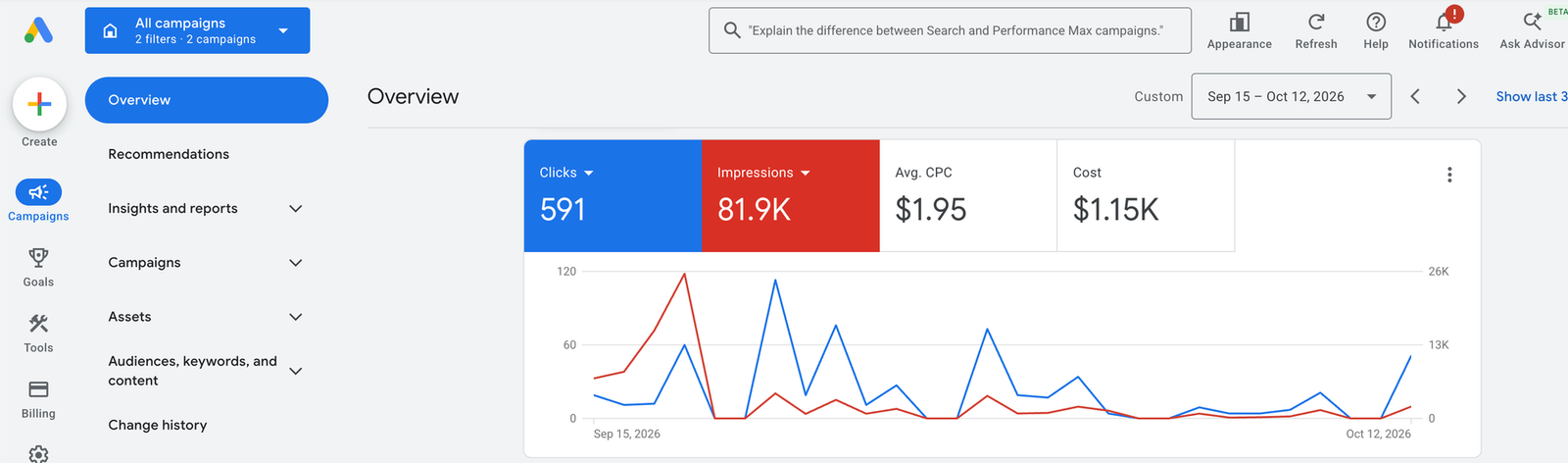Click the Sep 15, 2026 axis label
This screenshot has height=463, width=1568.
pos(627,434)
